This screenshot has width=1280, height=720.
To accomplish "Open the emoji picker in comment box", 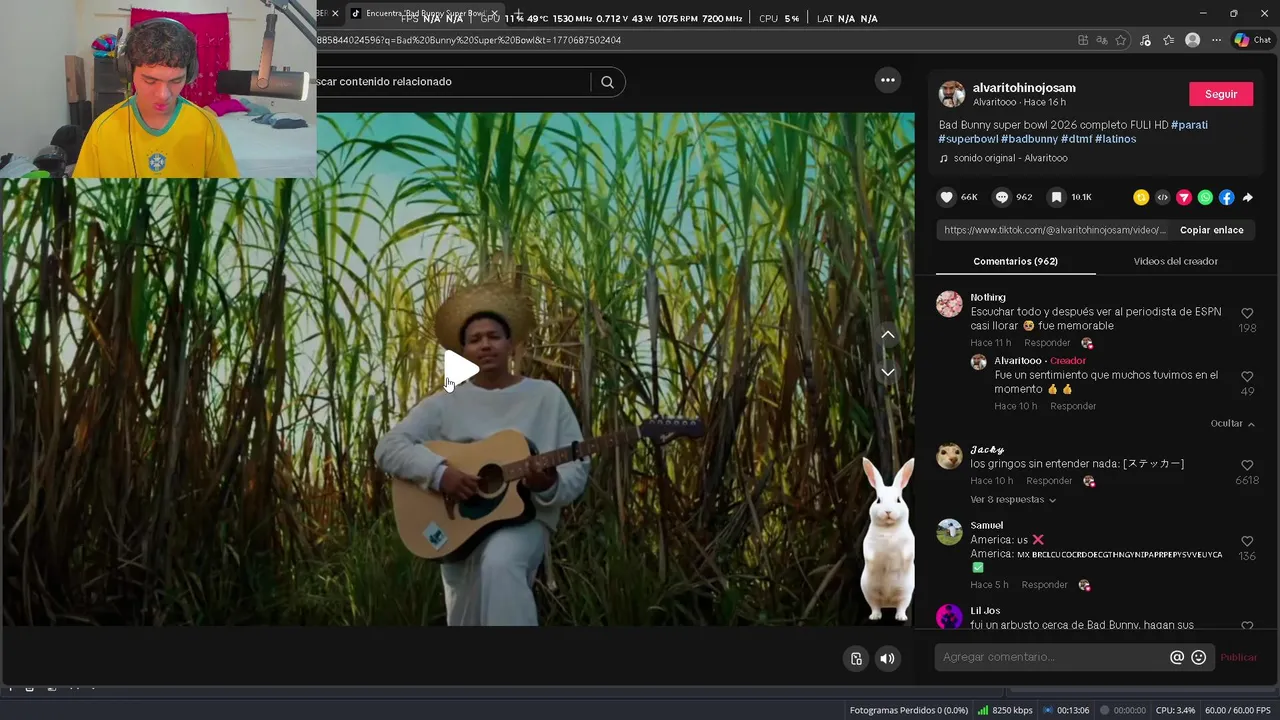I will pos(1199,657).
